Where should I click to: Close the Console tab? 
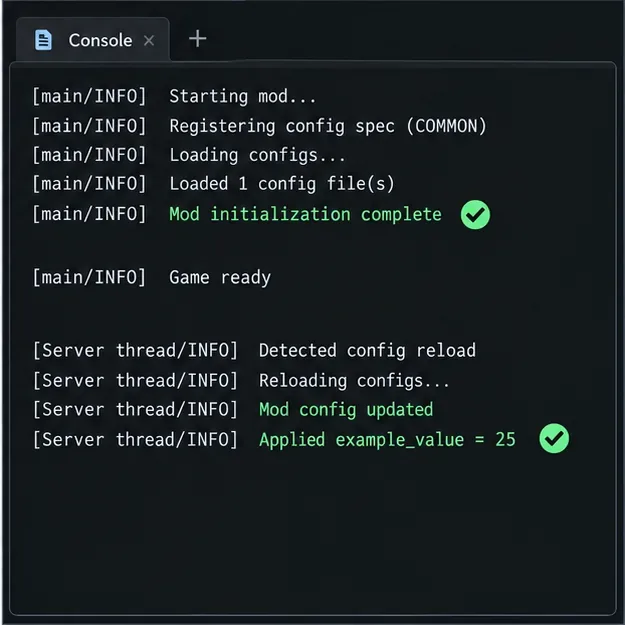tap(149, 41)
